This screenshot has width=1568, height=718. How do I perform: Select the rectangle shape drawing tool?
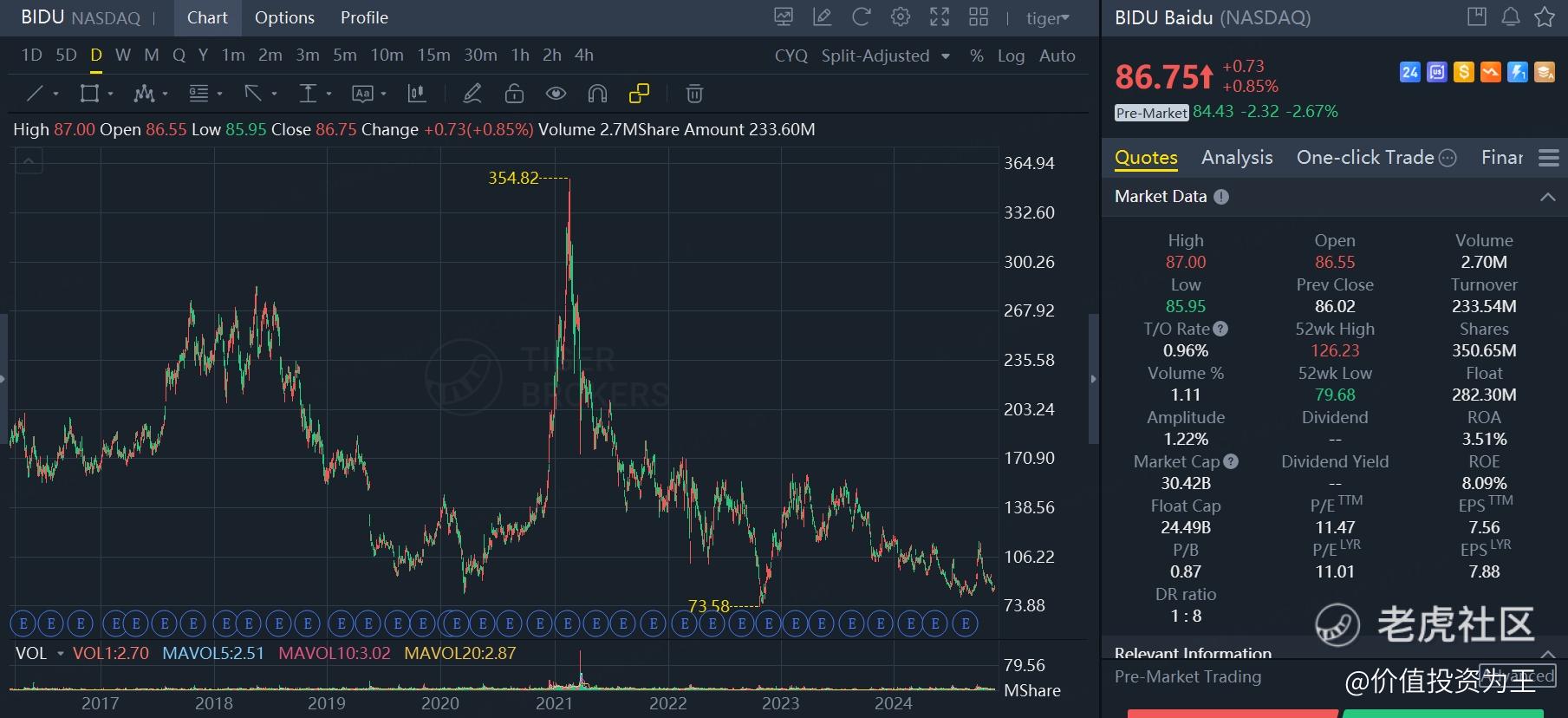(89, 94)
